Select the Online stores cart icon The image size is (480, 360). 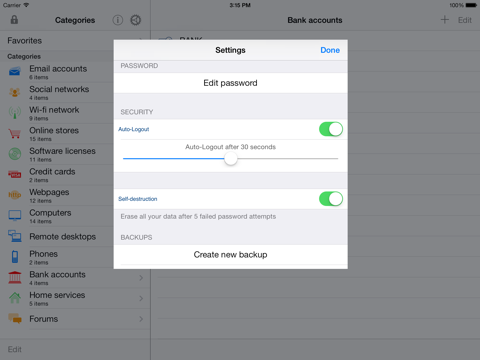point(15,133)
